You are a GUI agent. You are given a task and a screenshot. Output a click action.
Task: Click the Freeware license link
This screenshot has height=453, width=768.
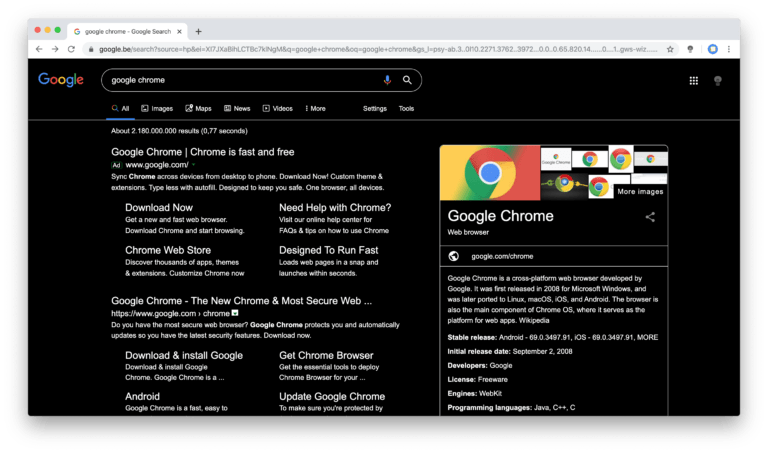(493, 380)
